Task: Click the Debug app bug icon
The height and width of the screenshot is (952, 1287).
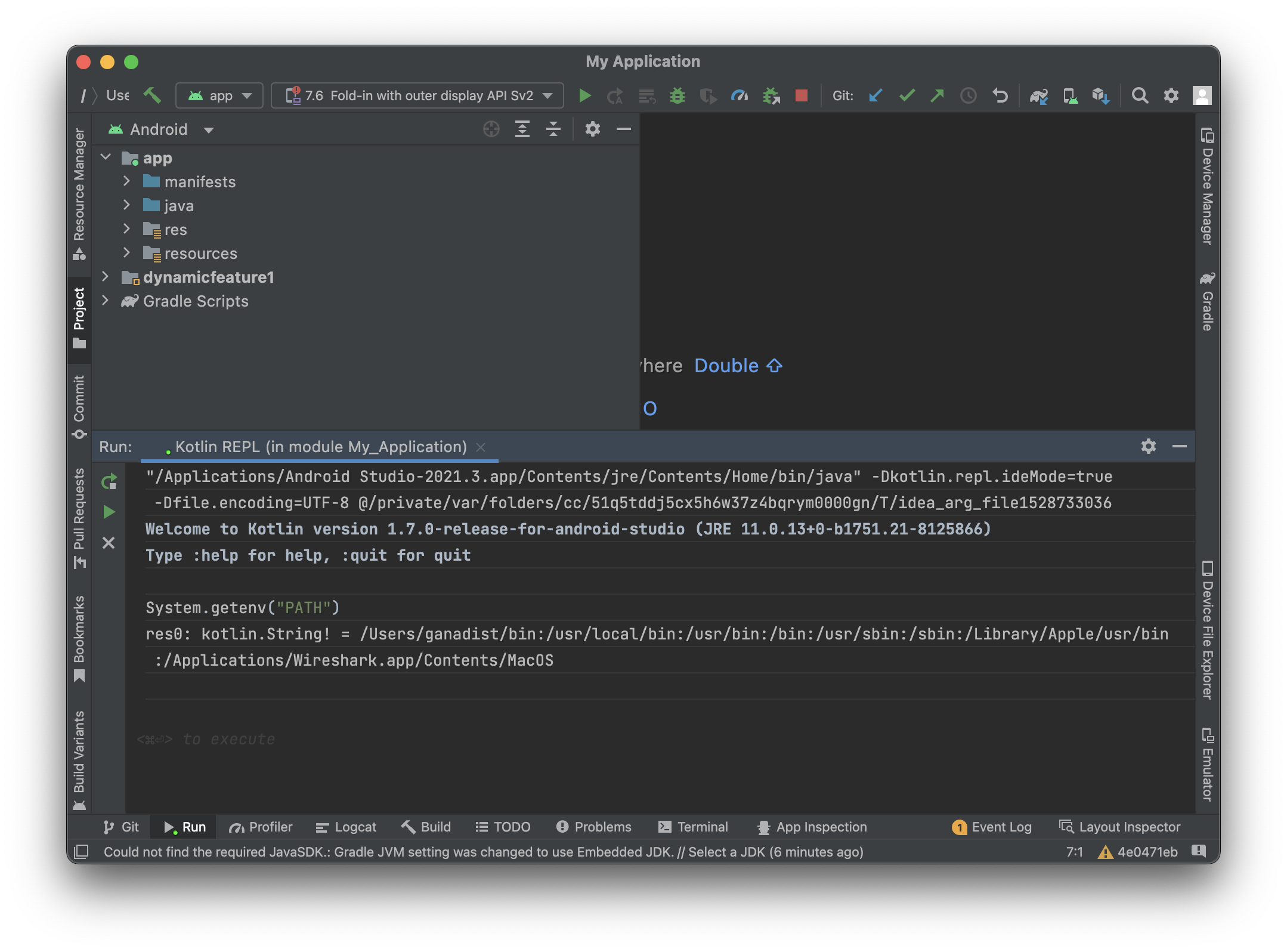Action: (677, 95)
